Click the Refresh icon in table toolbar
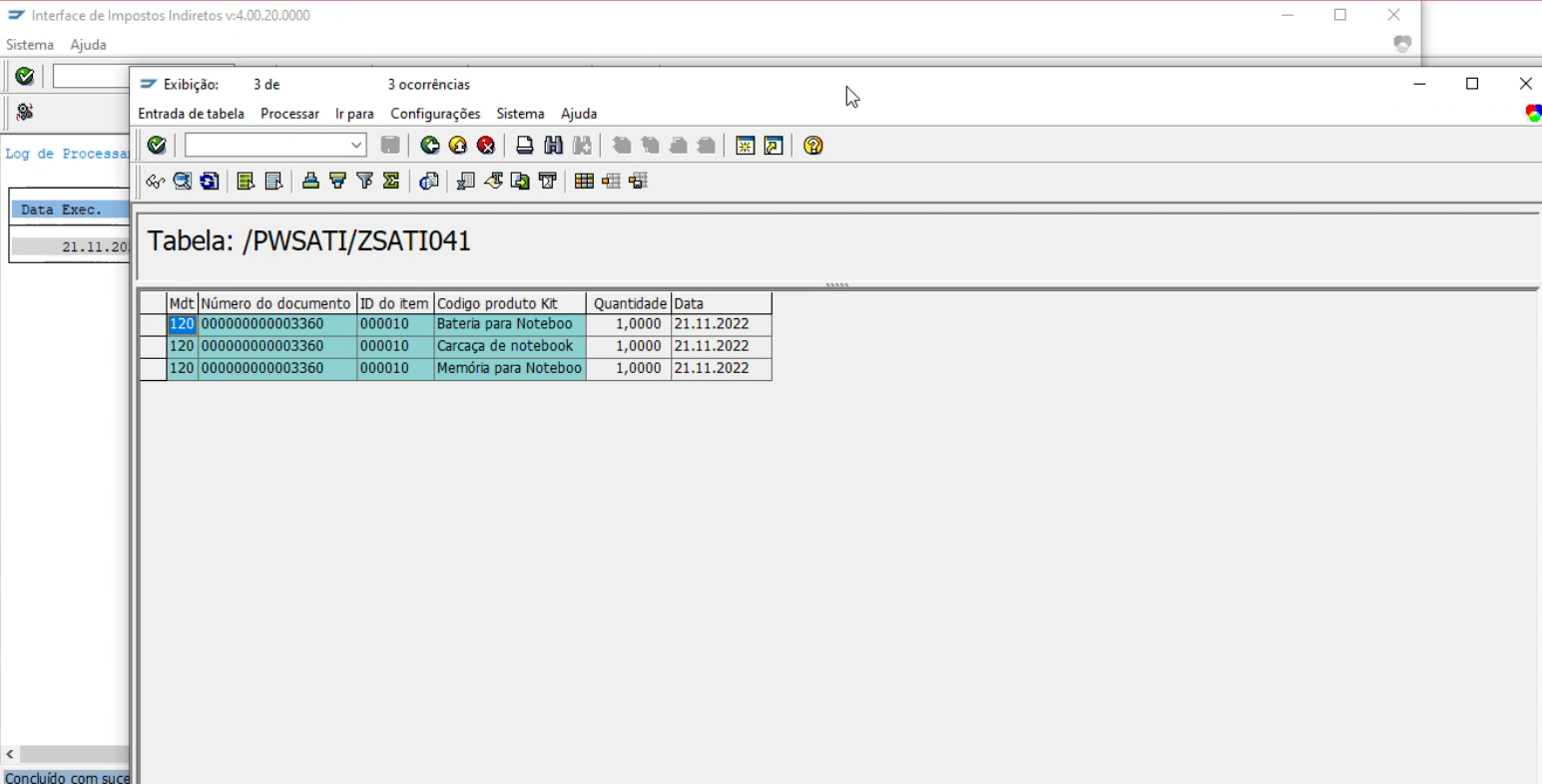 point(210,181)
